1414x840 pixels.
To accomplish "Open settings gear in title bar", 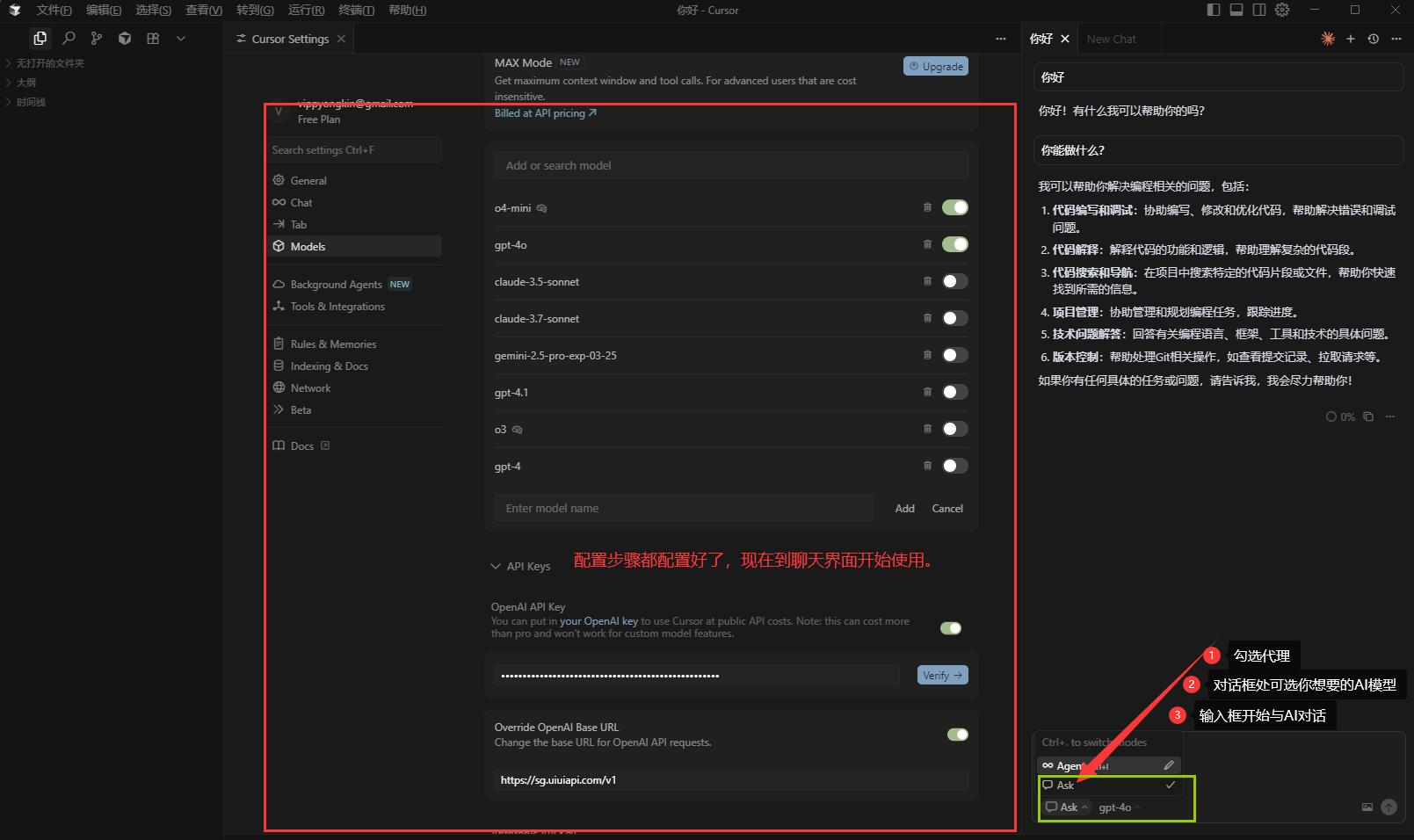I will click(1282, 10).
